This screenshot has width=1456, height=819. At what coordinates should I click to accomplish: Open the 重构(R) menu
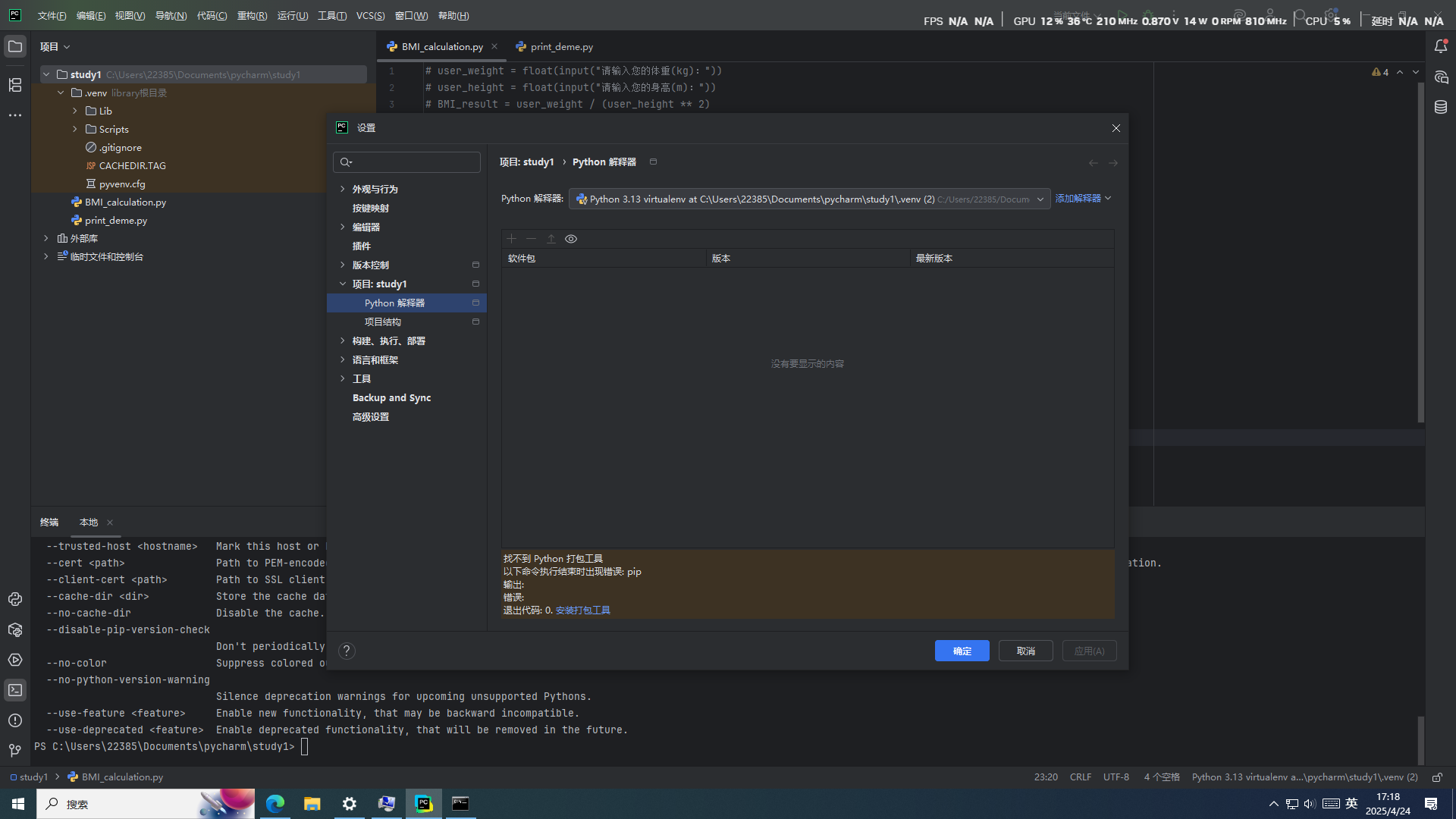point(252,16)
